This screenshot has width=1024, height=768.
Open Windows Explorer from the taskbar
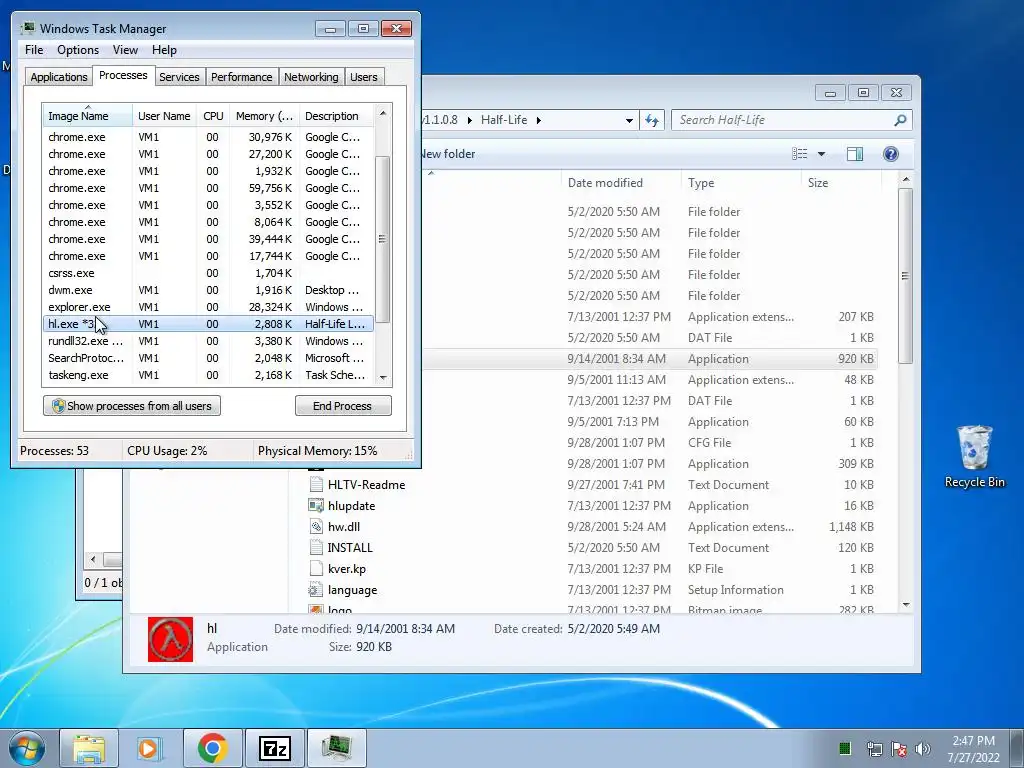coord(89,748)
